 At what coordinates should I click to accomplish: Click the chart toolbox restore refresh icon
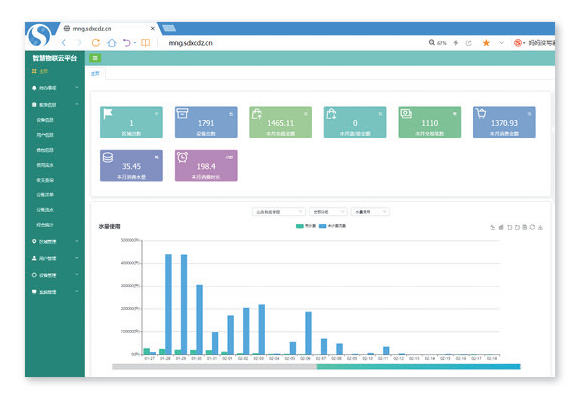coord(532,227)
